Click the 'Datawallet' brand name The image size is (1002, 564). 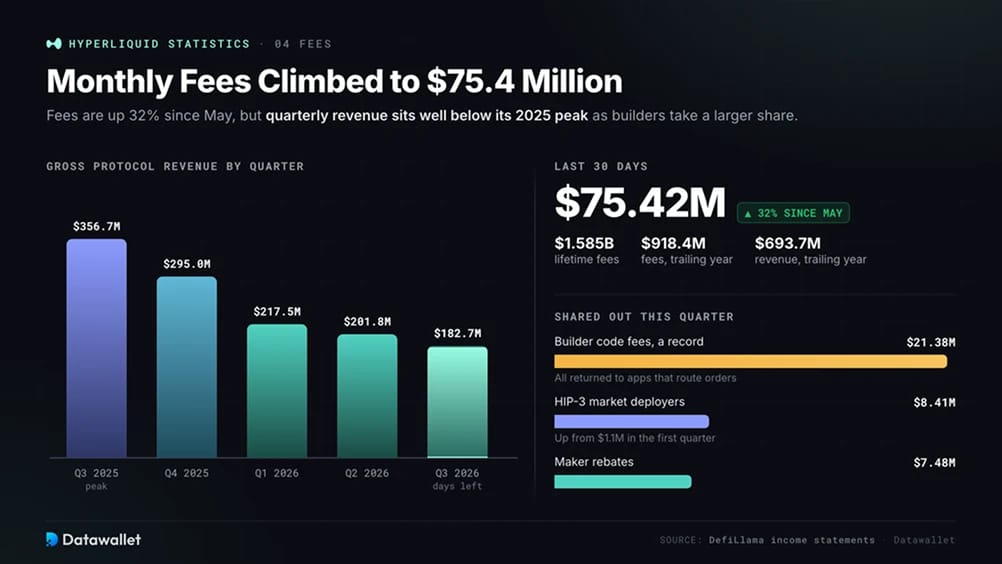[102, 540]
